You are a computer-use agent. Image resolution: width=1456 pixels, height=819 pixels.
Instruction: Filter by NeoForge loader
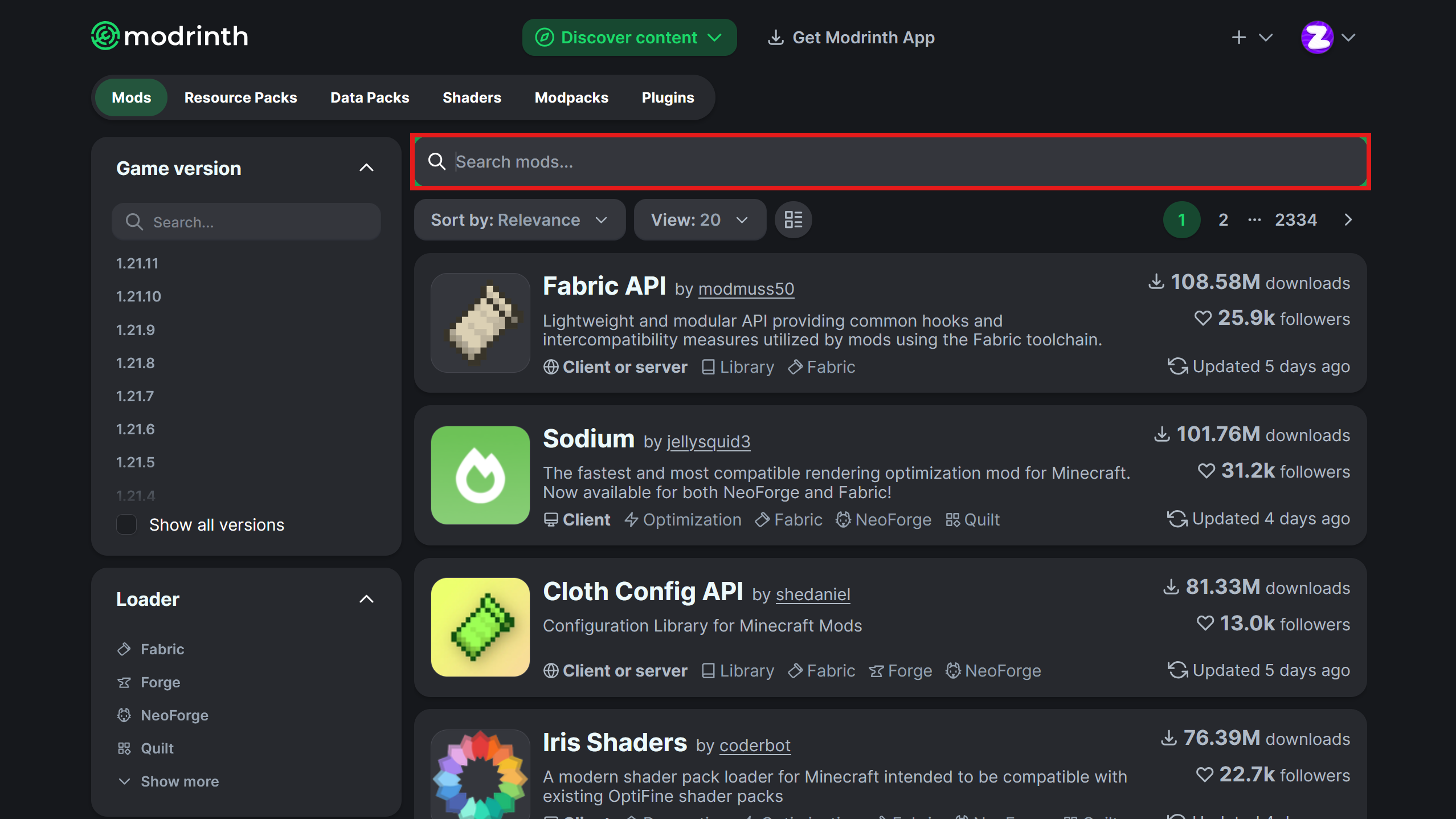coord(174,715)
